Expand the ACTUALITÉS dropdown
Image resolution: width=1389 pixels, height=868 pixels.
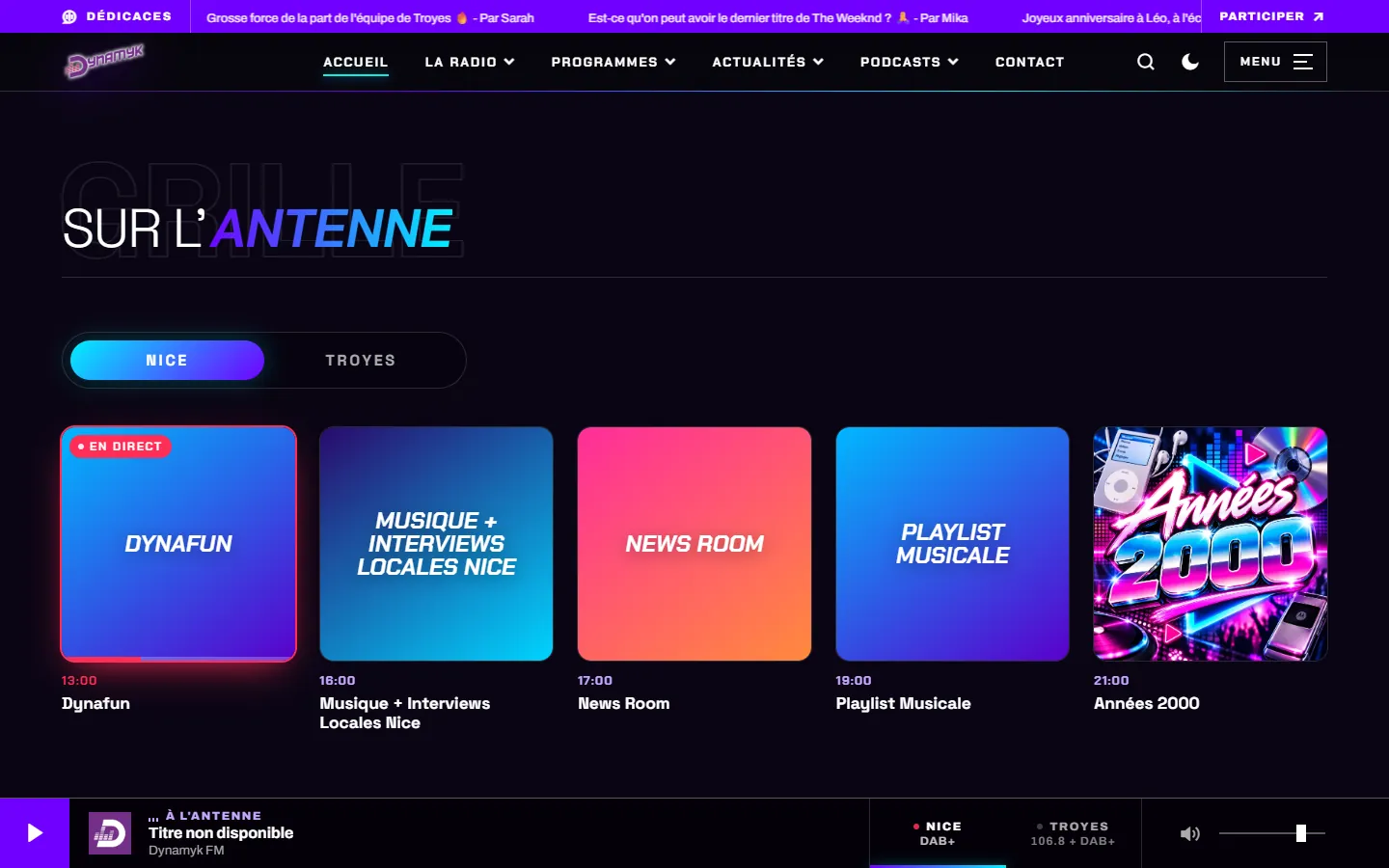click(x=768, y=62)
